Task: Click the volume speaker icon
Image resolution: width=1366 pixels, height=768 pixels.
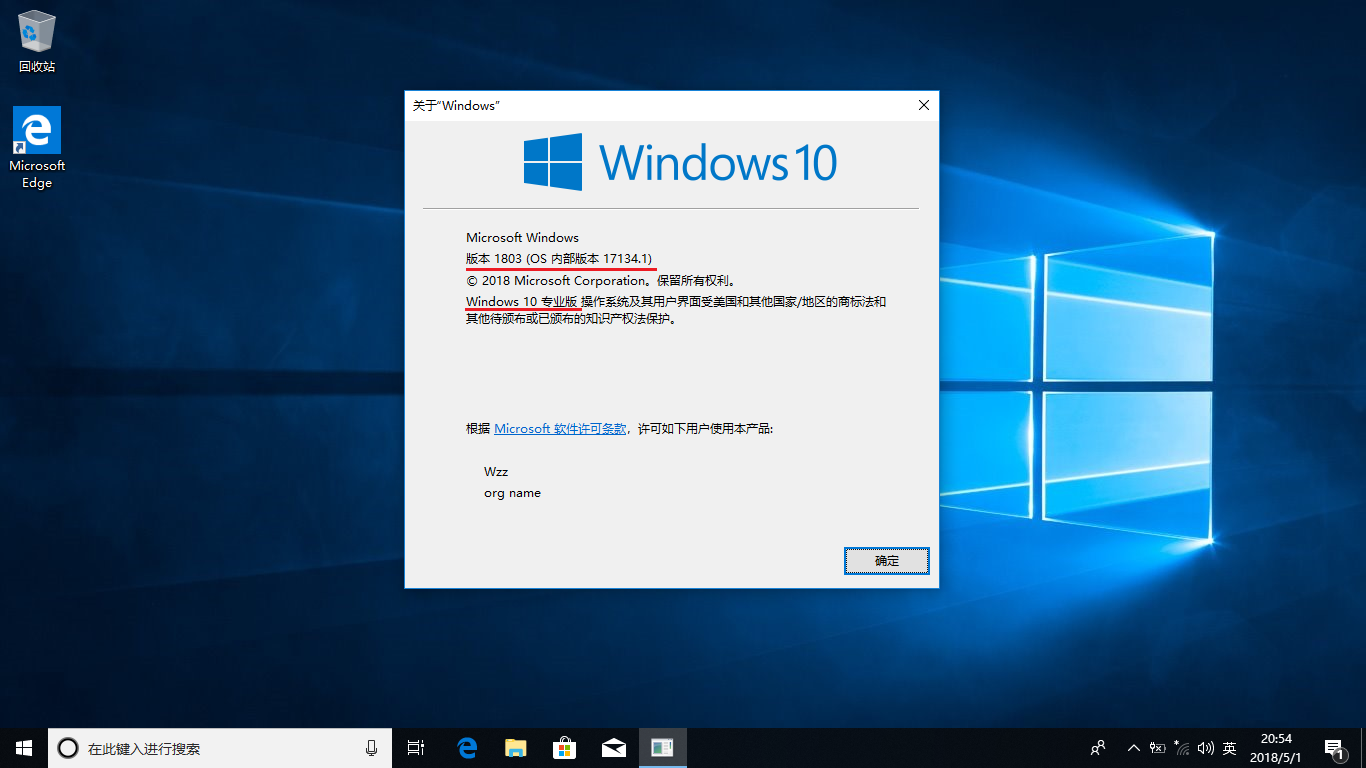Action: click(x=1205, y=748)
